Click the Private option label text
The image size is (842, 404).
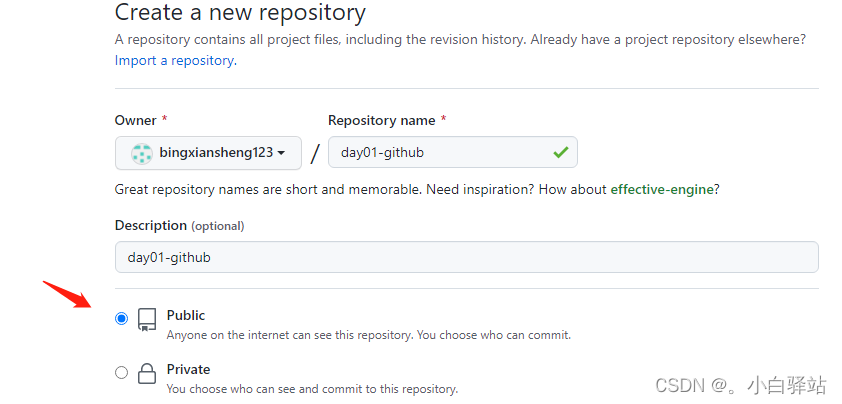pyautogui.click(x=188, y=369)
